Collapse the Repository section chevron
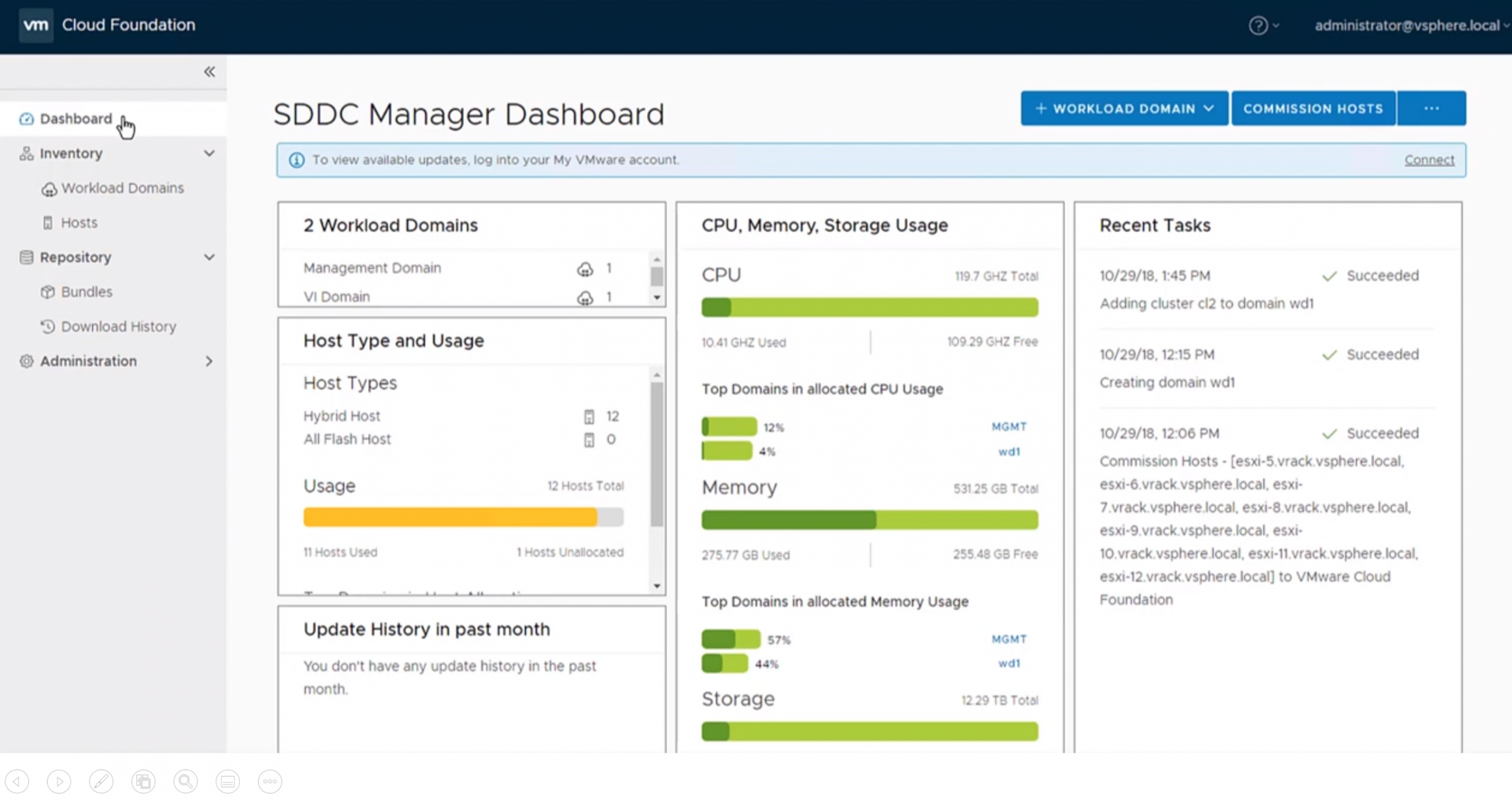The height and width of the screenshot is (803, 1512). tap(209, 257)
